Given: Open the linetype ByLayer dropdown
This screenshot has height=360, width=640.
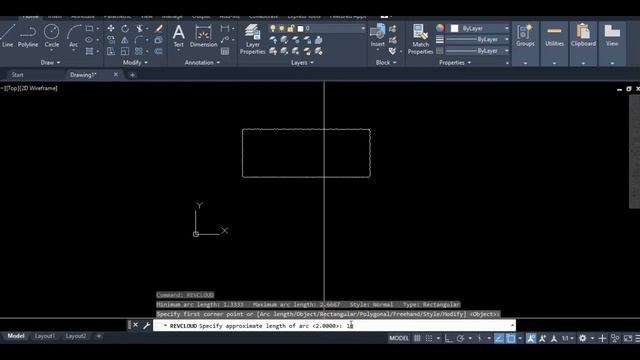Looking at the screenshot, I should (x=477, y=51).
